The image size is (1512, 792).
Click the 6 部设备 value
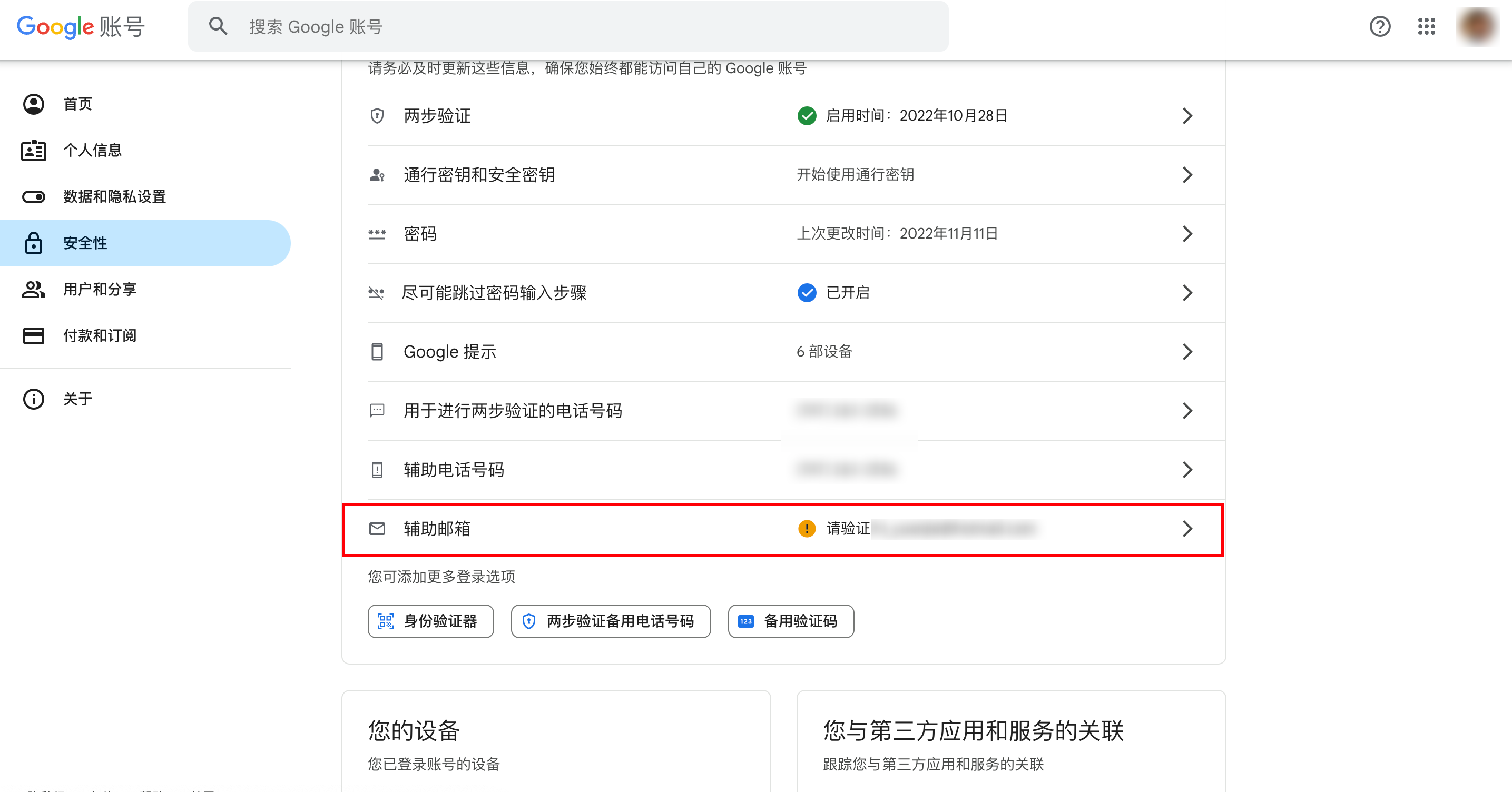pos(824,352)
